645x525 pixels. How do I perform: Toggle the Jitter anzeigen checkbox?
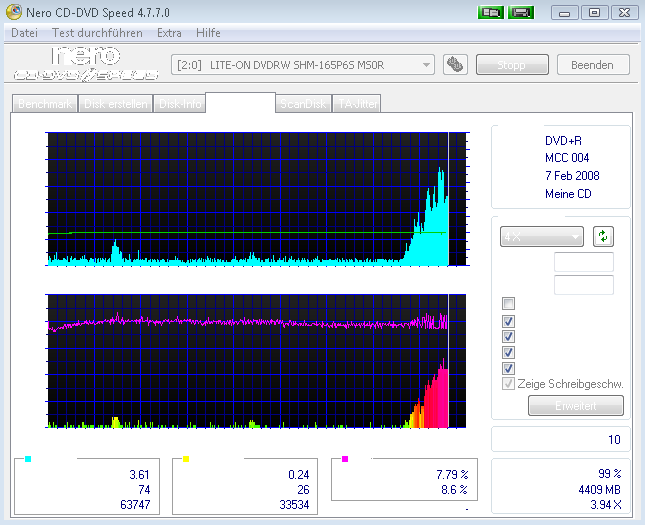coord(510,353)
